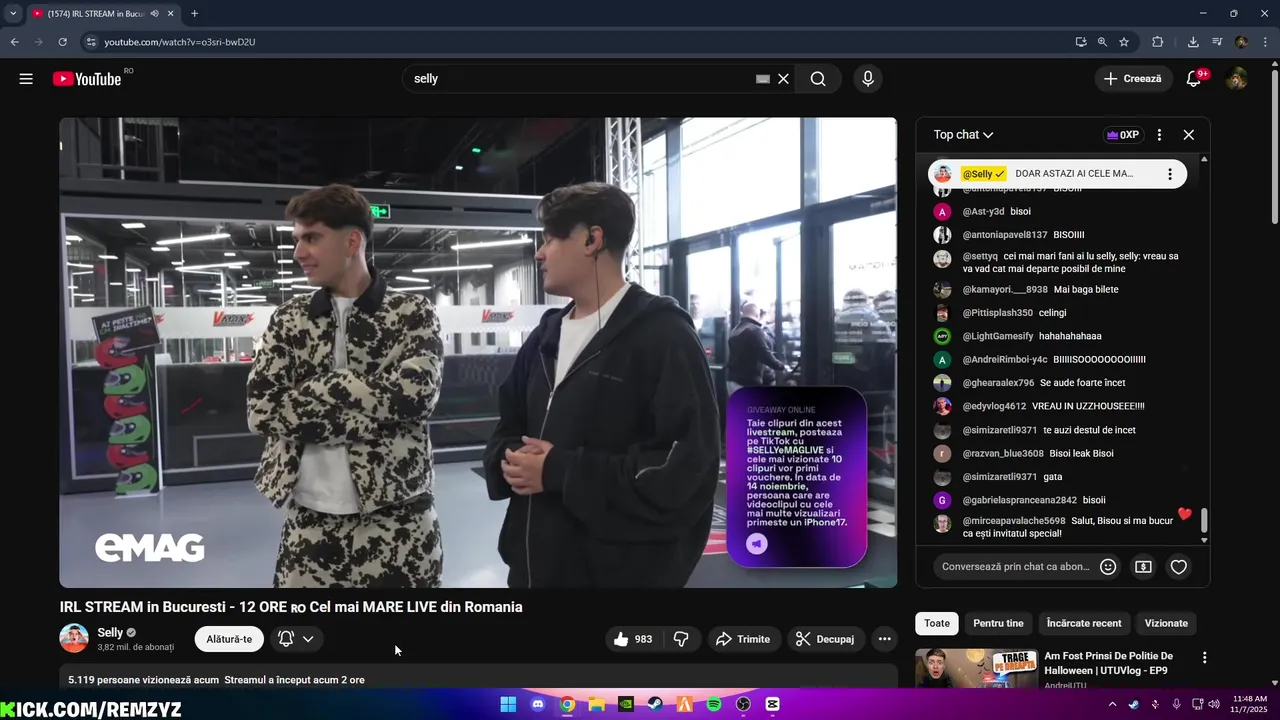Viewport: 1280px width, 720px height.
Task: Select the Pentru tine filter chip
Action: pos(1000,623)
